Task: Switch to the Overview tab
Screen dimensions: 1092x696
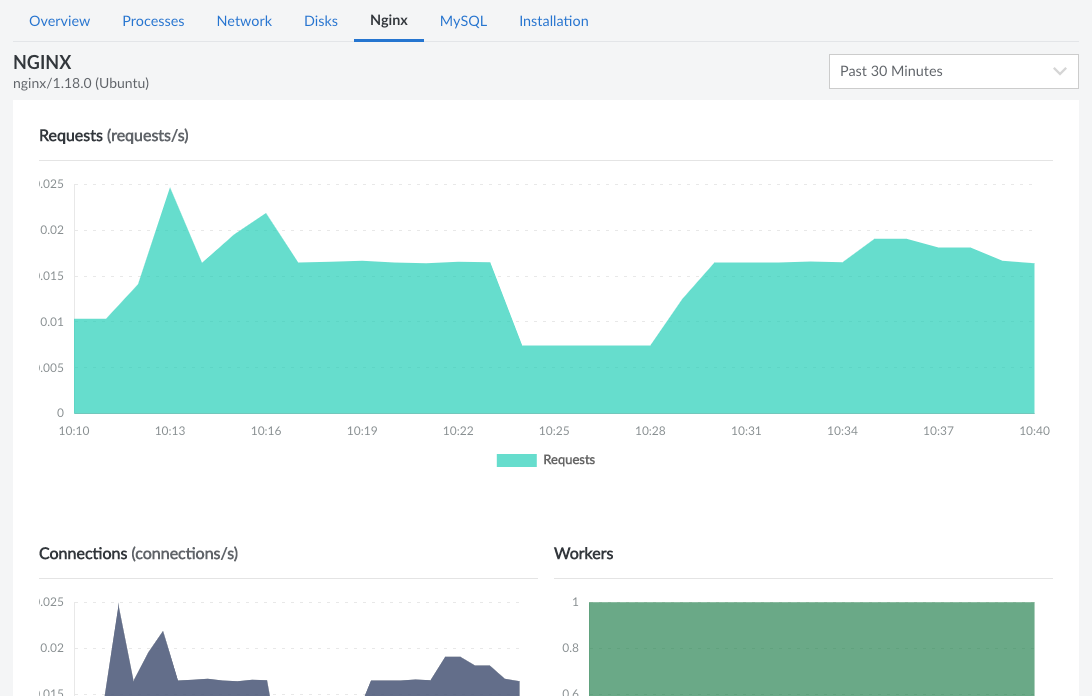Action: 59,20
